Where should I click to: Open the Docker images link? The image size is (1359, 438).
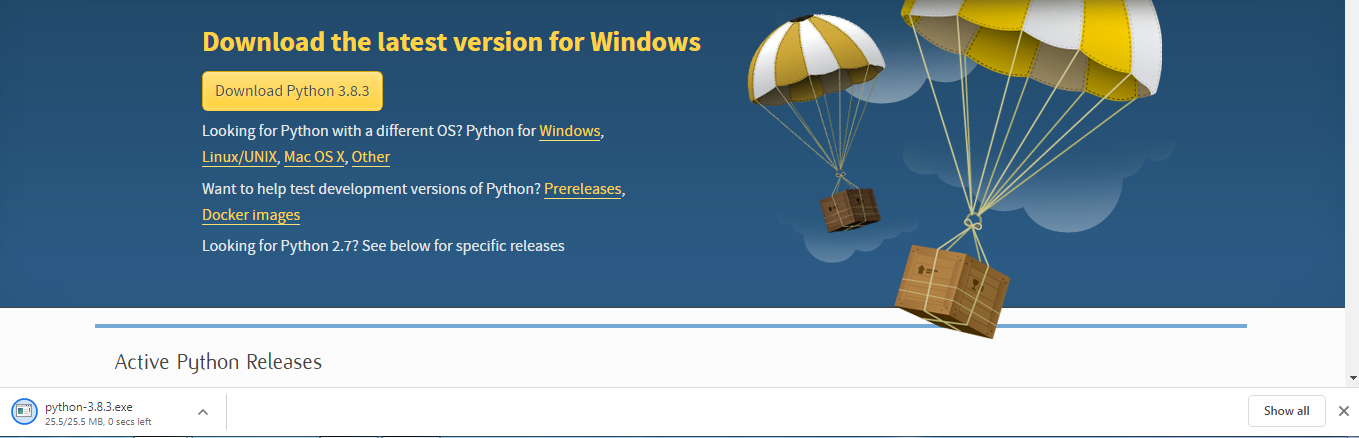(x=251, y=215)
